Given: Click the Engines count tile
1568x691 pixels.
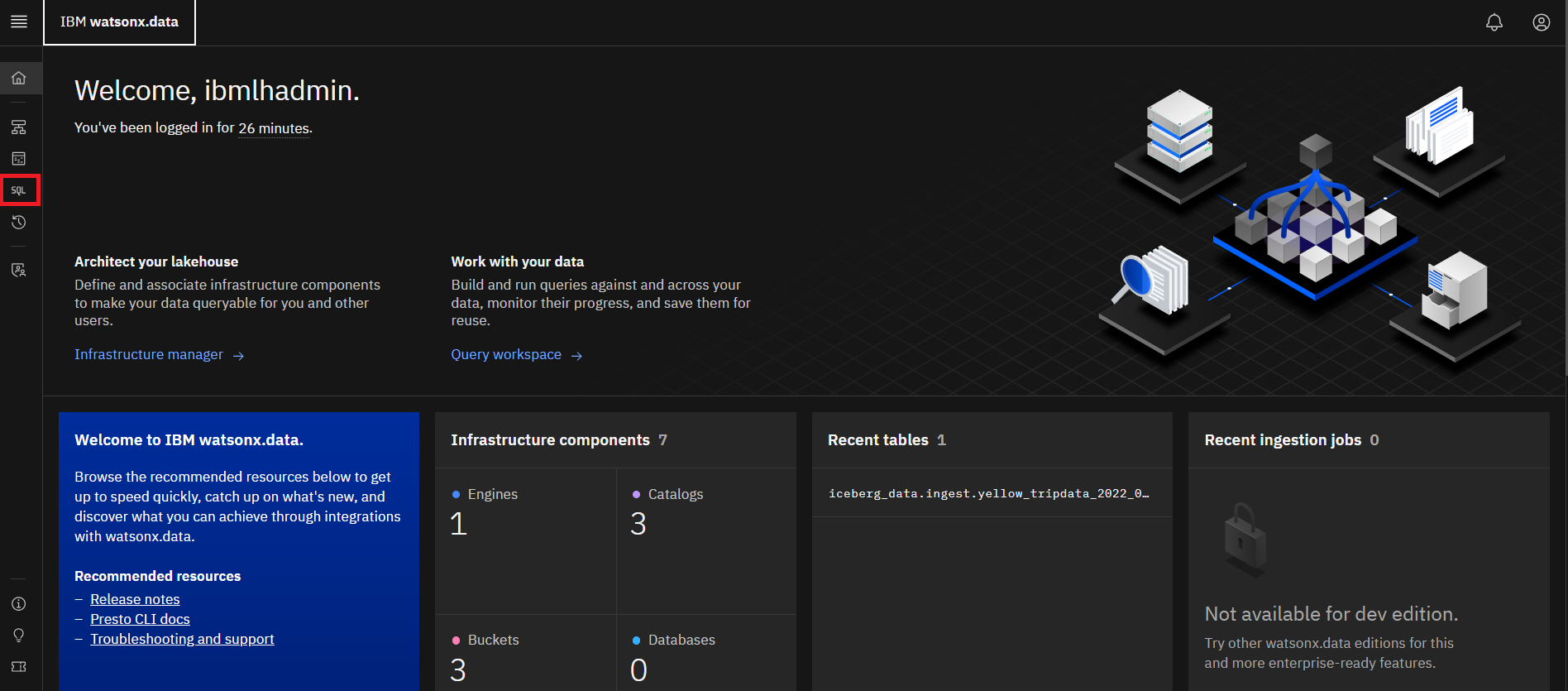Looking at the screenshot, I should (x=525, y=541).
